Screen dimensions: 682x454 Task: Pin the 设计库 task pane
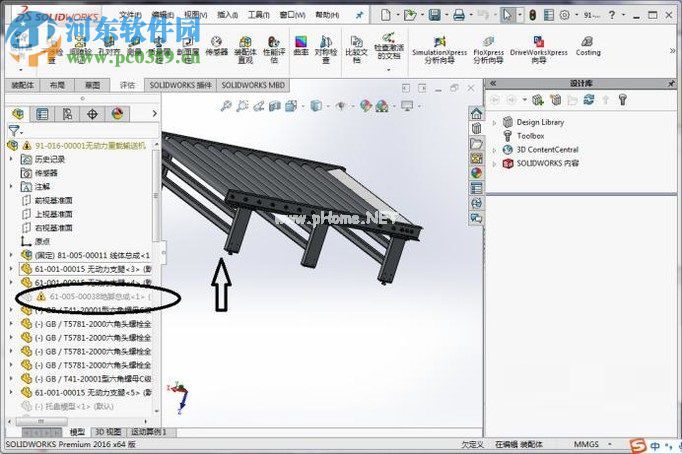tap(672, 83)
